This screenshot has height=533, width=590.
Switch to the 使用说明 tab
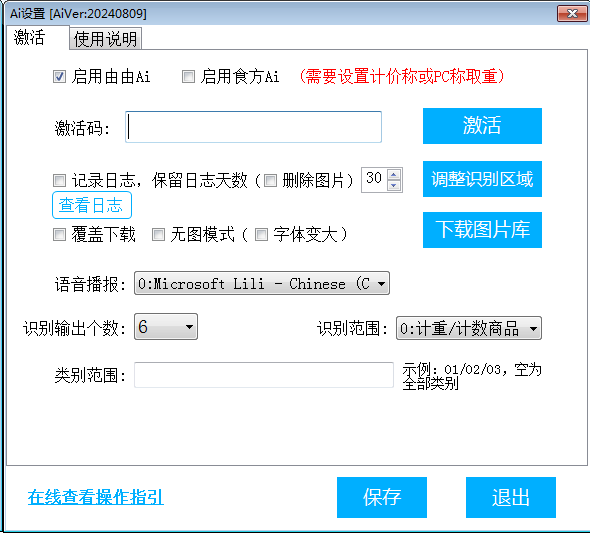105,39
